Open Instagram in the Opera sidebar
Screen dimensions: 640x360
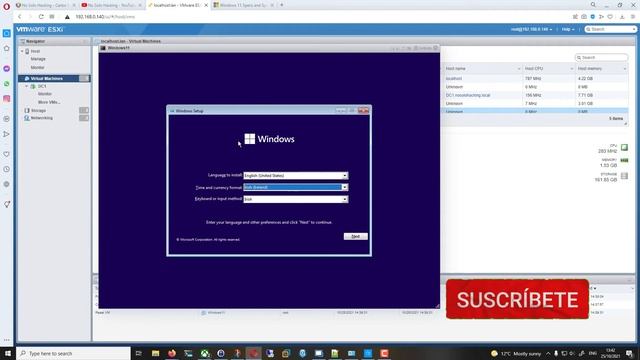coord(7,99)
